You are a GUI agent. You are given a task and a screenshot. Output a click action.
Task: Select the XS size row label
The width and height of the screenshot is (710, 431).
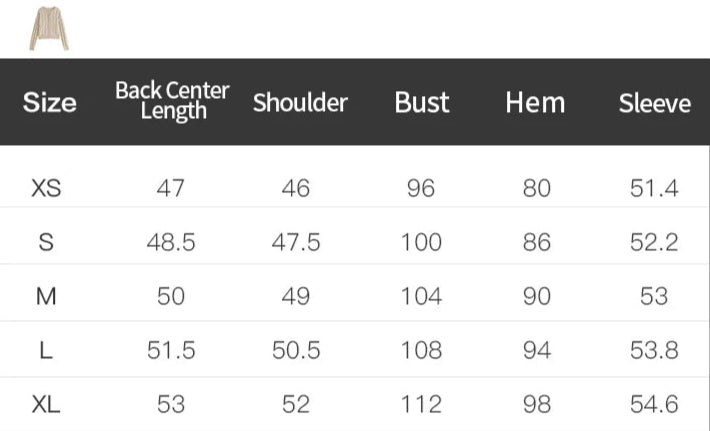[x=46, y=188]
